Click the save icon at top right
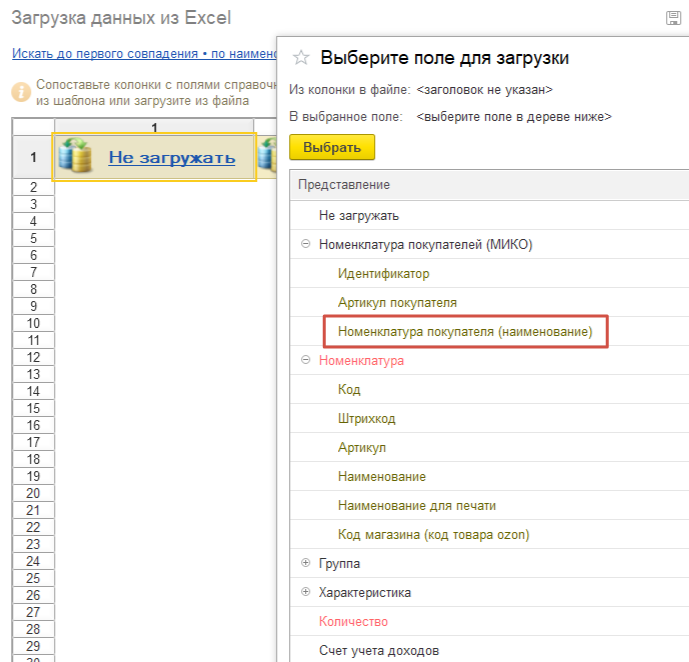 click(x=673, y=18)
